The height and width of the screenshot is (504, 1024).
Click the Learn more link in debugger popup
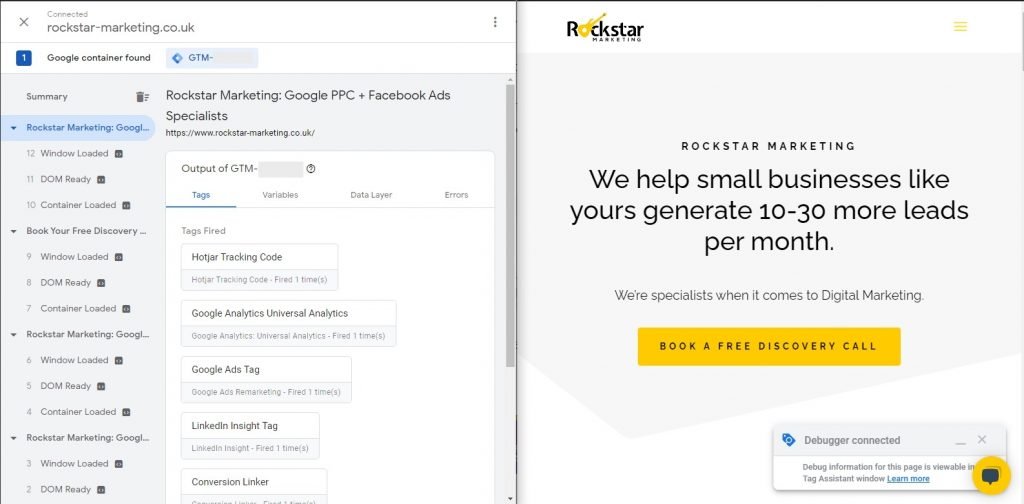908,479
